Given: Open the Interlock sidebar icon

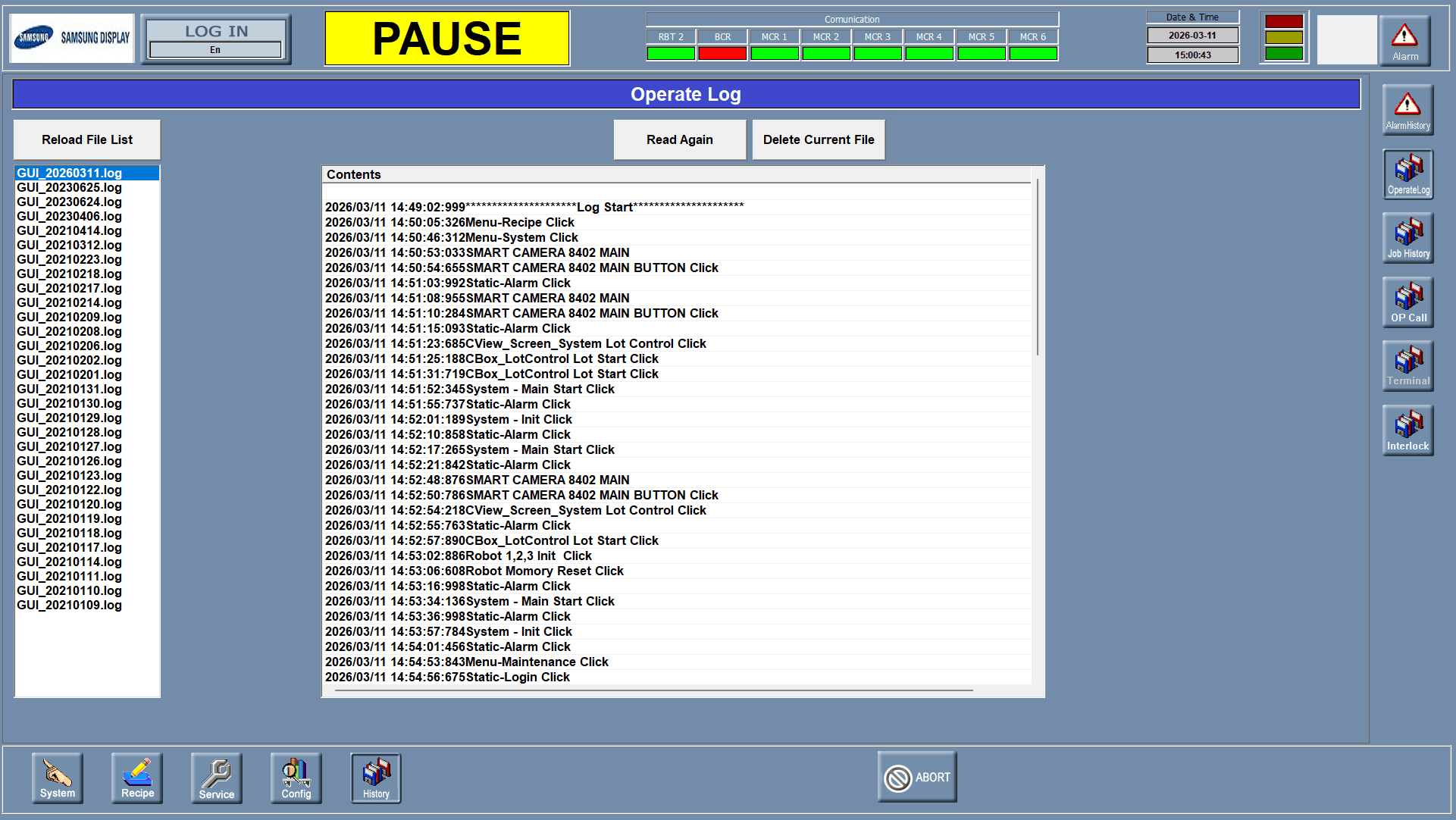Looking at the screenshot, I should [x=1407, y=430].
